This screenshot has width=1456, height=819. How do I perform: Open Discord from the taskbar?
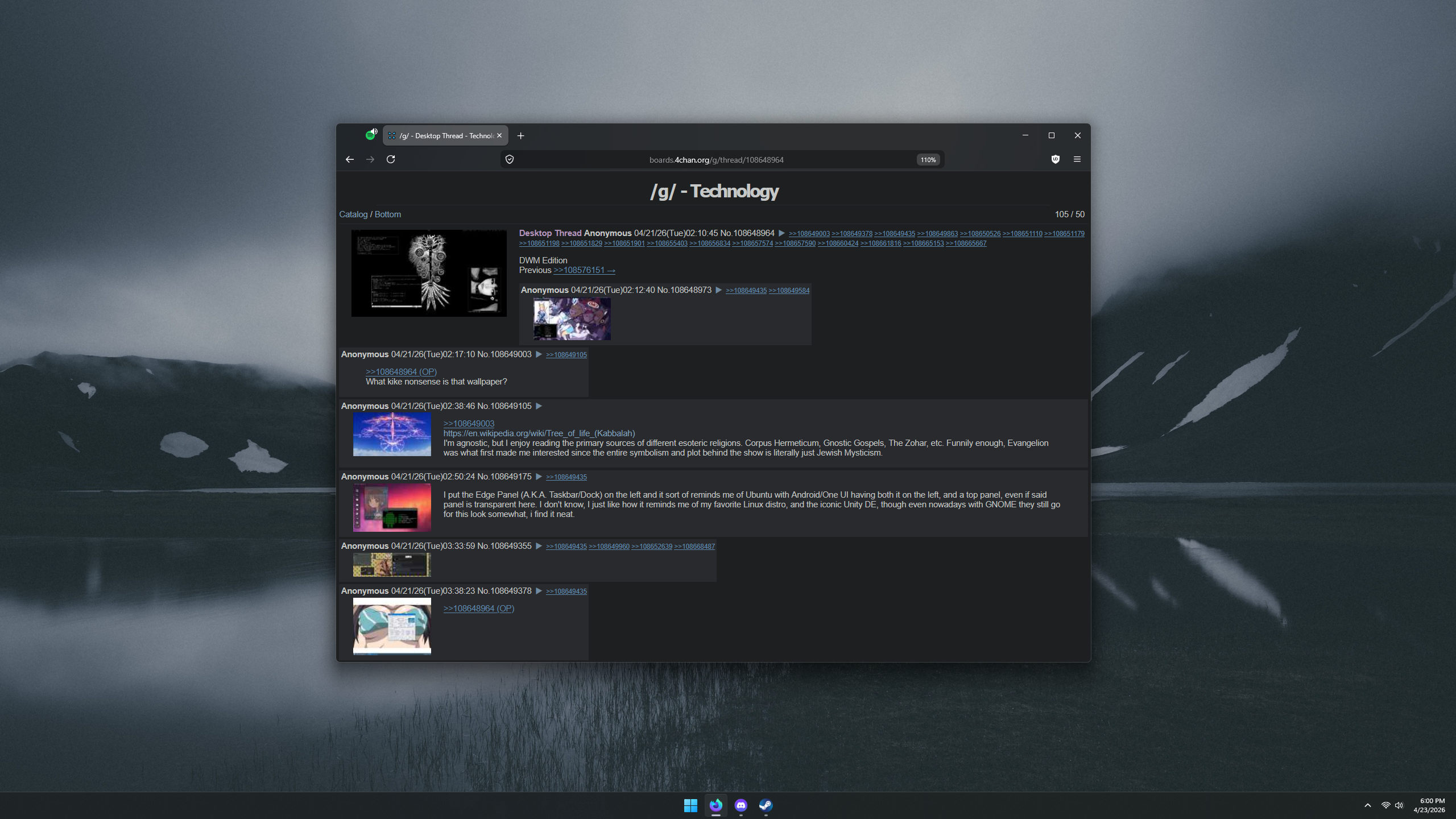pos(741,805)
